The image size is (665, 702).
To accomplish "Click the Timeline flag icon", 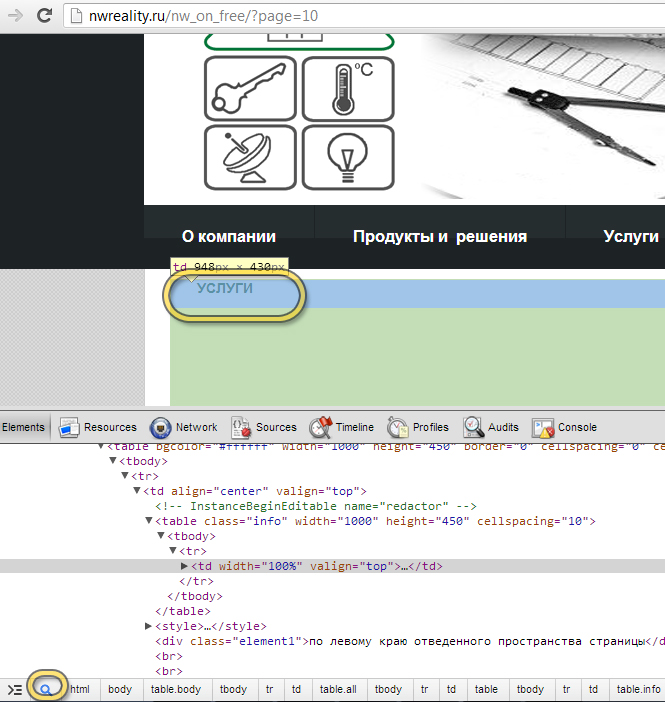I will pos(321,427).
